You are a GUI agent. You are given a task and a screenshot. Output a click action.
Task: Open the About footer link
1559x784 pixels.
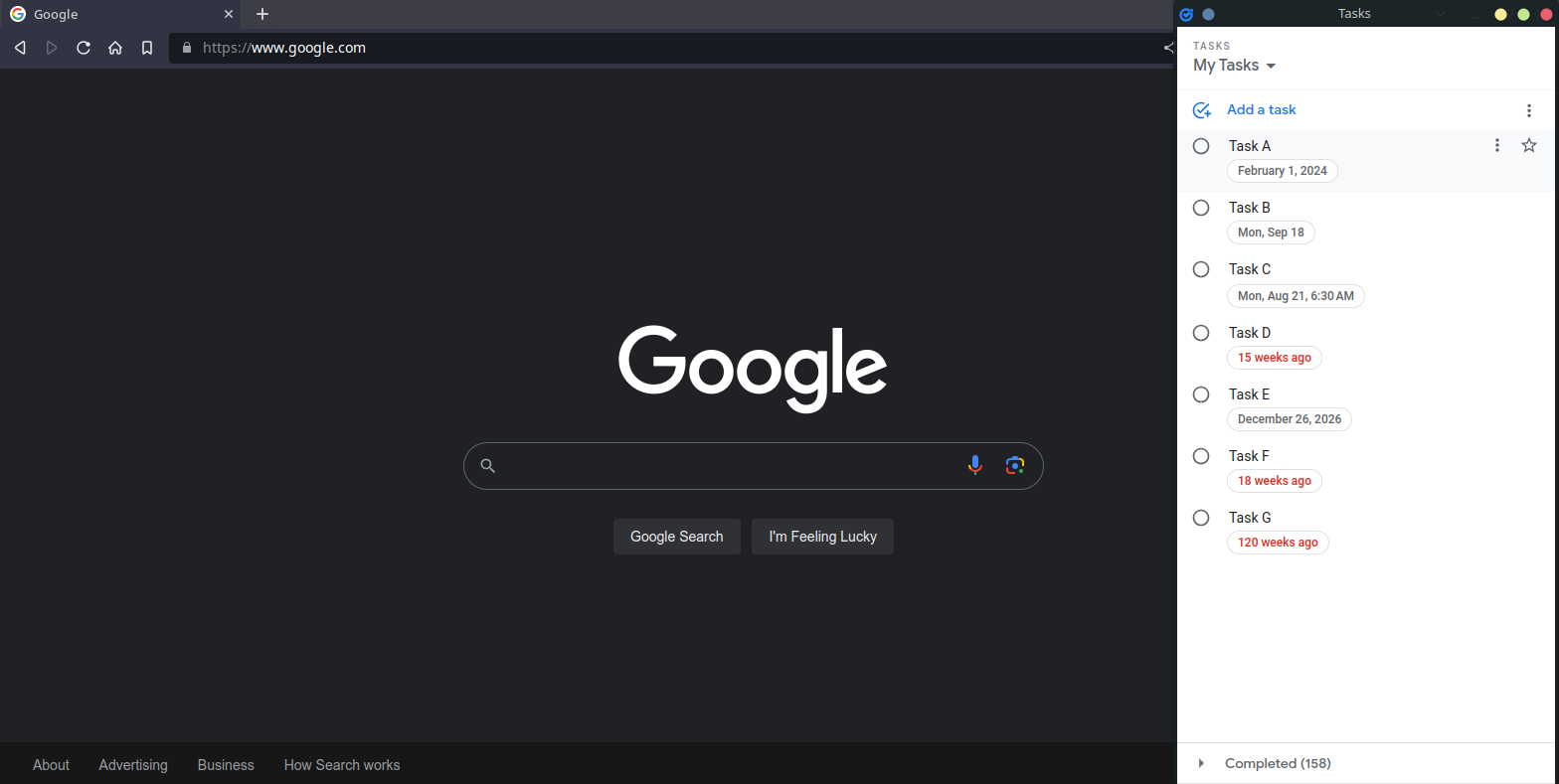51,765
